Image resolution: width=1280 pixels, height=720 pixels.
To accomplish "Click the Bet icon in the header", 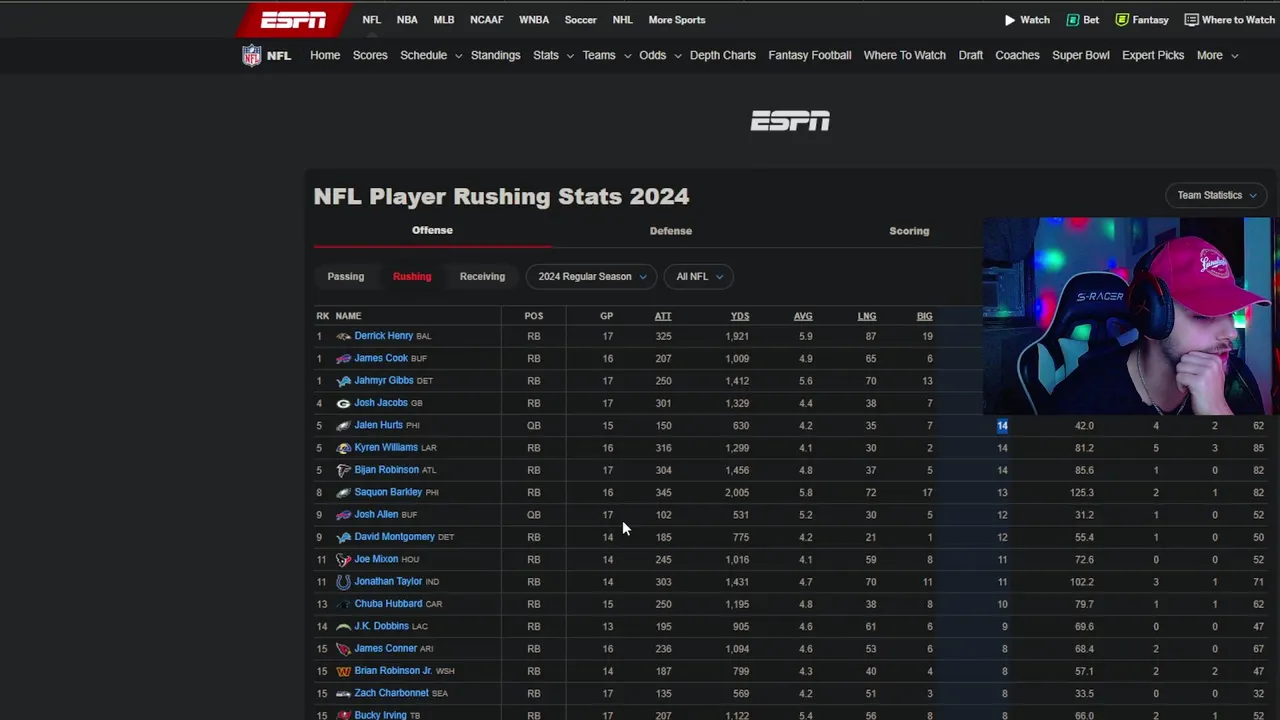I will point(1073,20).
